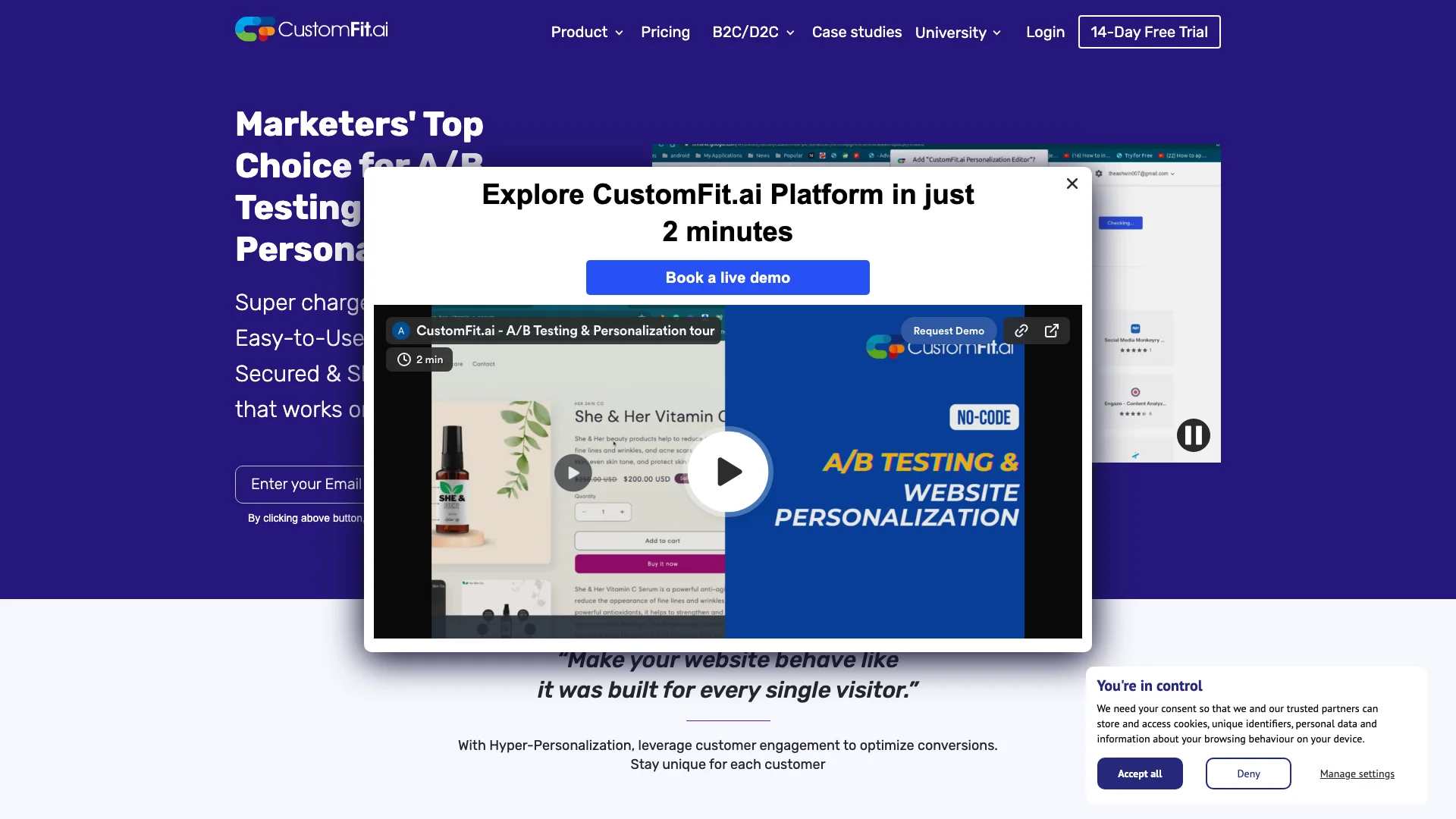Click the Book a live demo button

tap(728, 277)
